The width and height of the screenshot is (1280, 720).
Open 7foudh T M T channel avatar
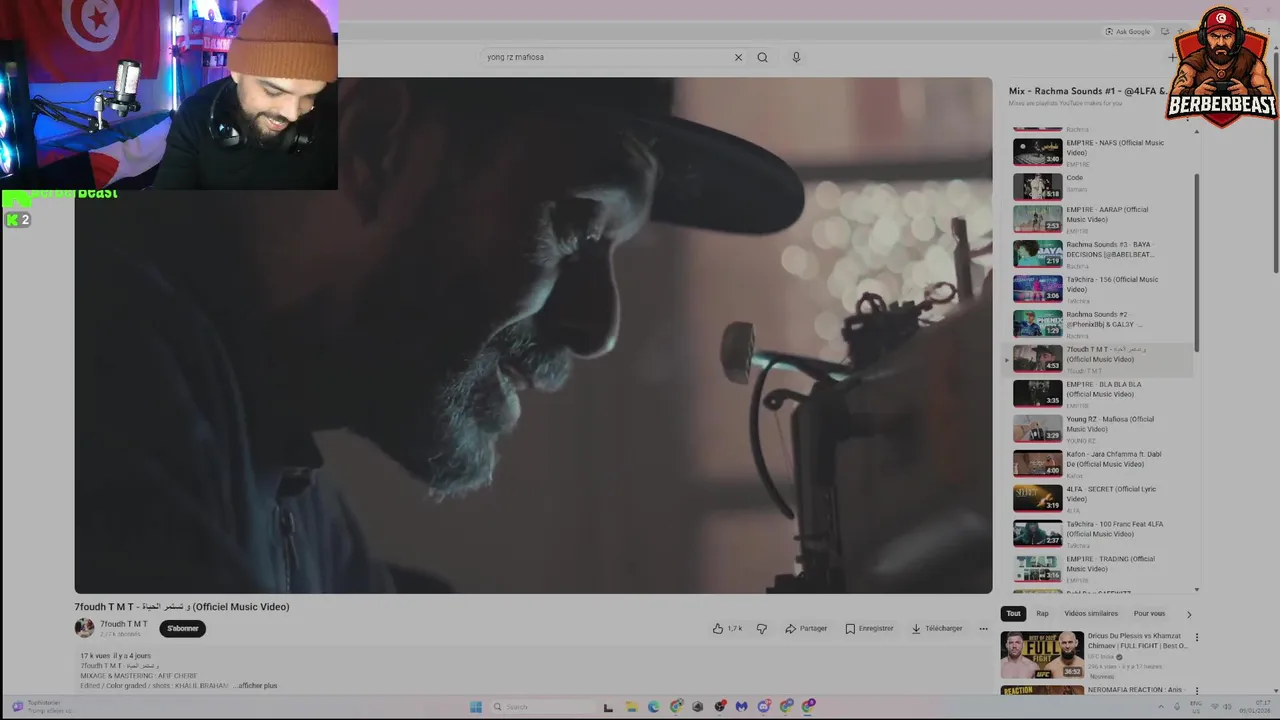[x=84, y=628]
